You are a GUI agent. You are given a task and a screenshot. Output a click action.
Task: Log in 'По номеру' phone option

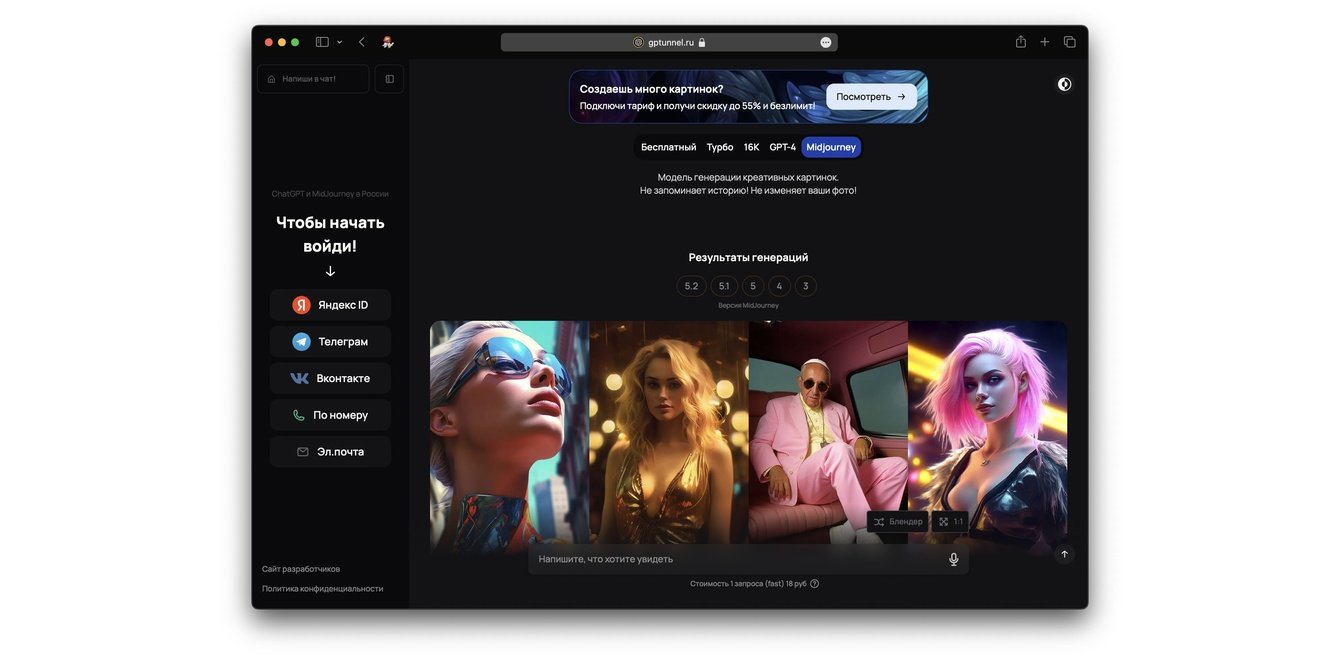click(330, 415)
